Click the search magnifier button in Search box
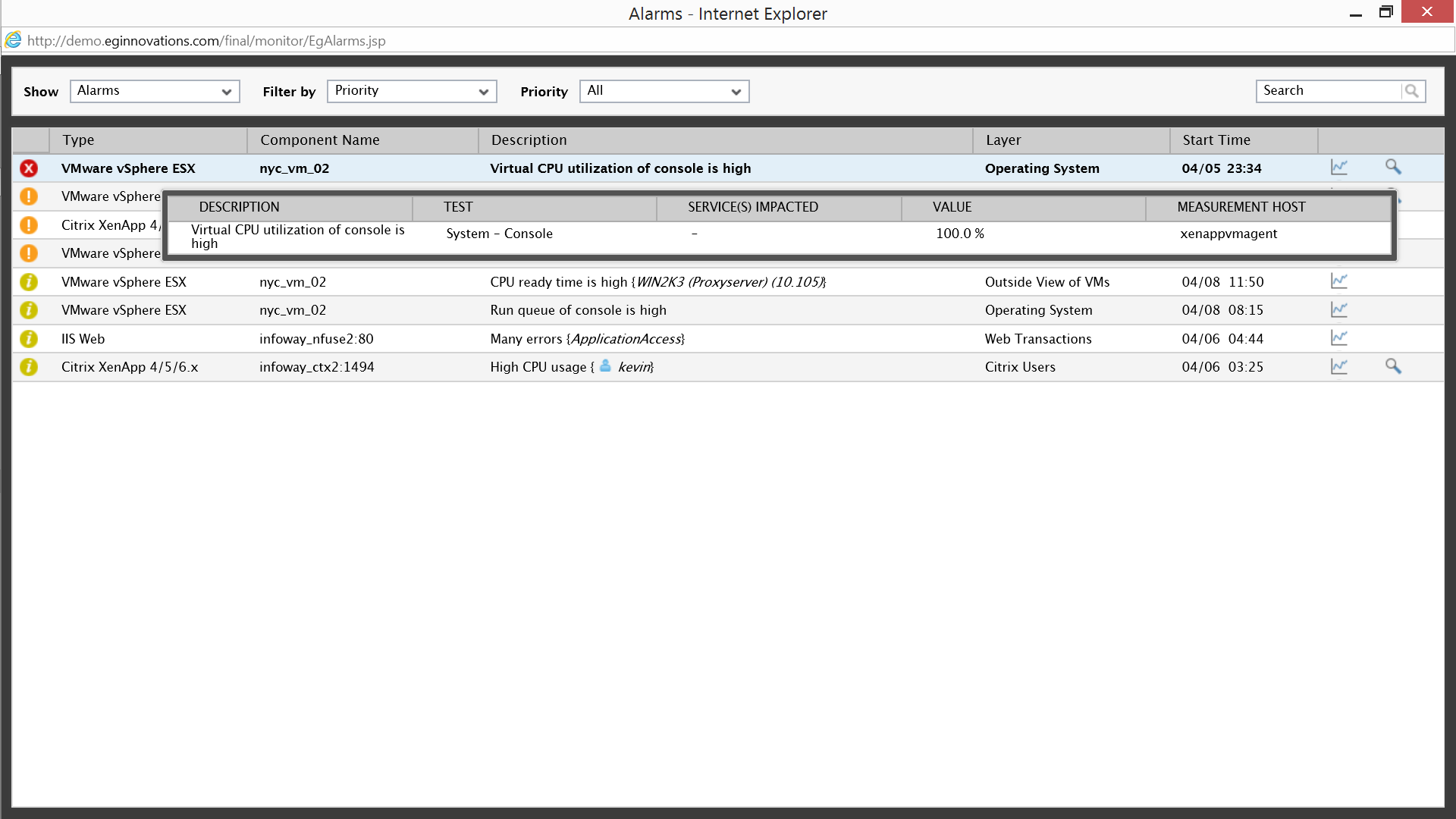The image size is (1456, 819). 1412,91
